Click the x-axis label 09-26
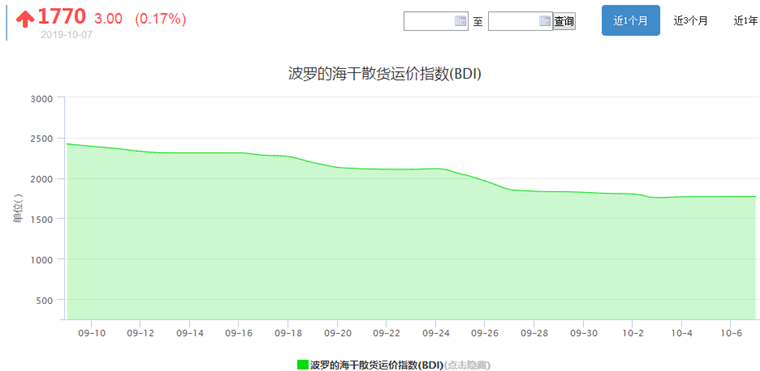The image size is (760, 371). (484, 333)
